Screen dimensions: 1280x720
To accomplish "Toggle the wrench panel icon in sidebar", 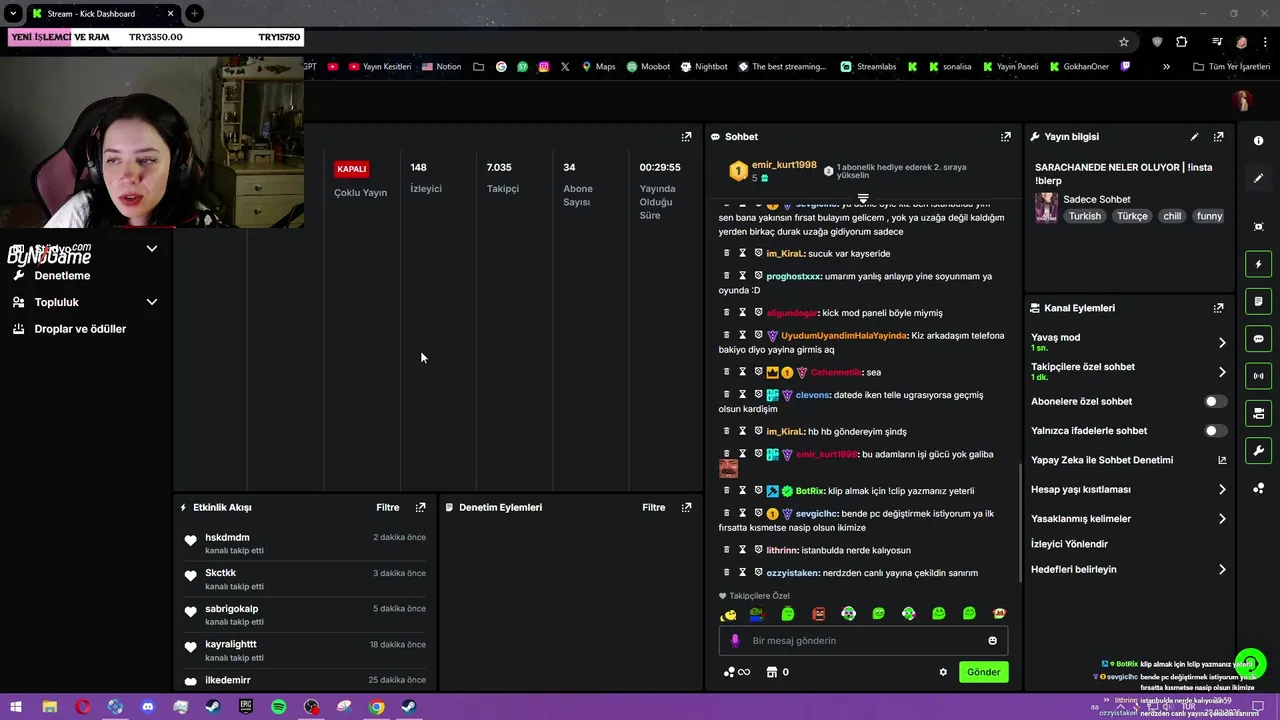I will [1258, 450].
